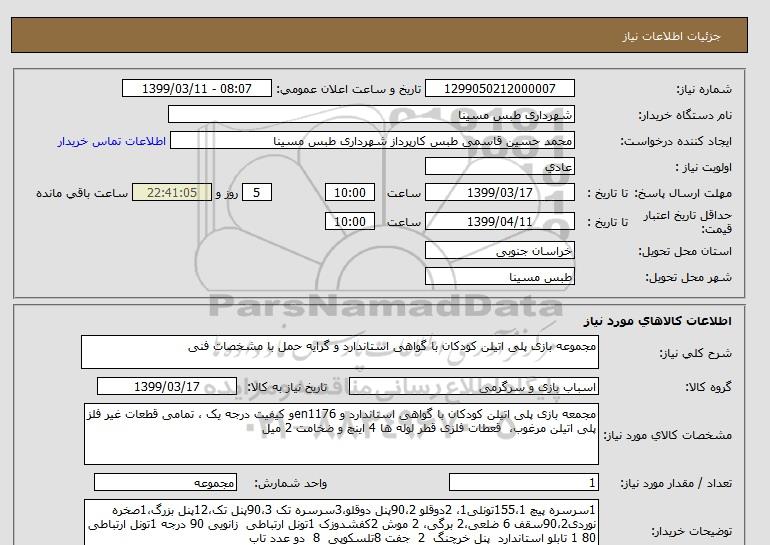Click response deadline date 1399/03/17
This screenshot has height=545, width=770.
[x=499, y=192]
